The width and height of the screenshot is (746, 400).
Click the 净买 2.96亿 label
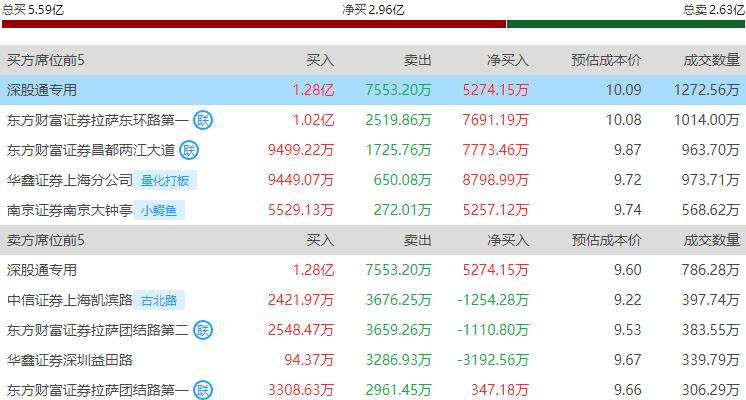click(373, 9)
